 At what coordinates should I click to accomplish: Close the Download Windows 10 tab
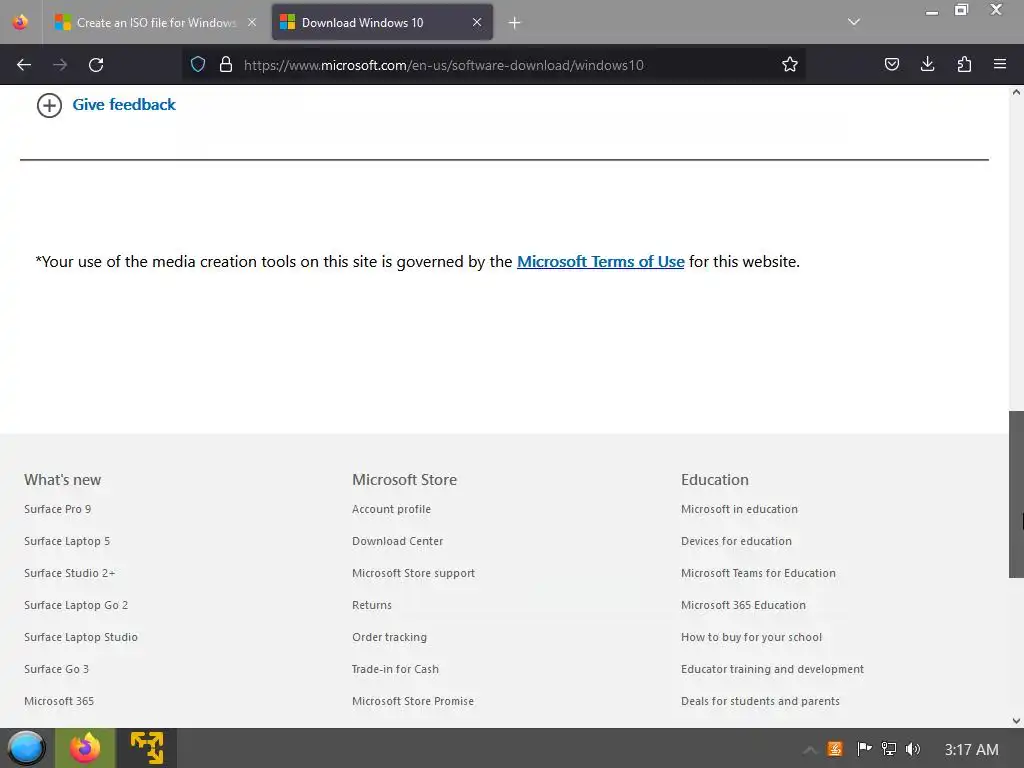click(477, 22)
